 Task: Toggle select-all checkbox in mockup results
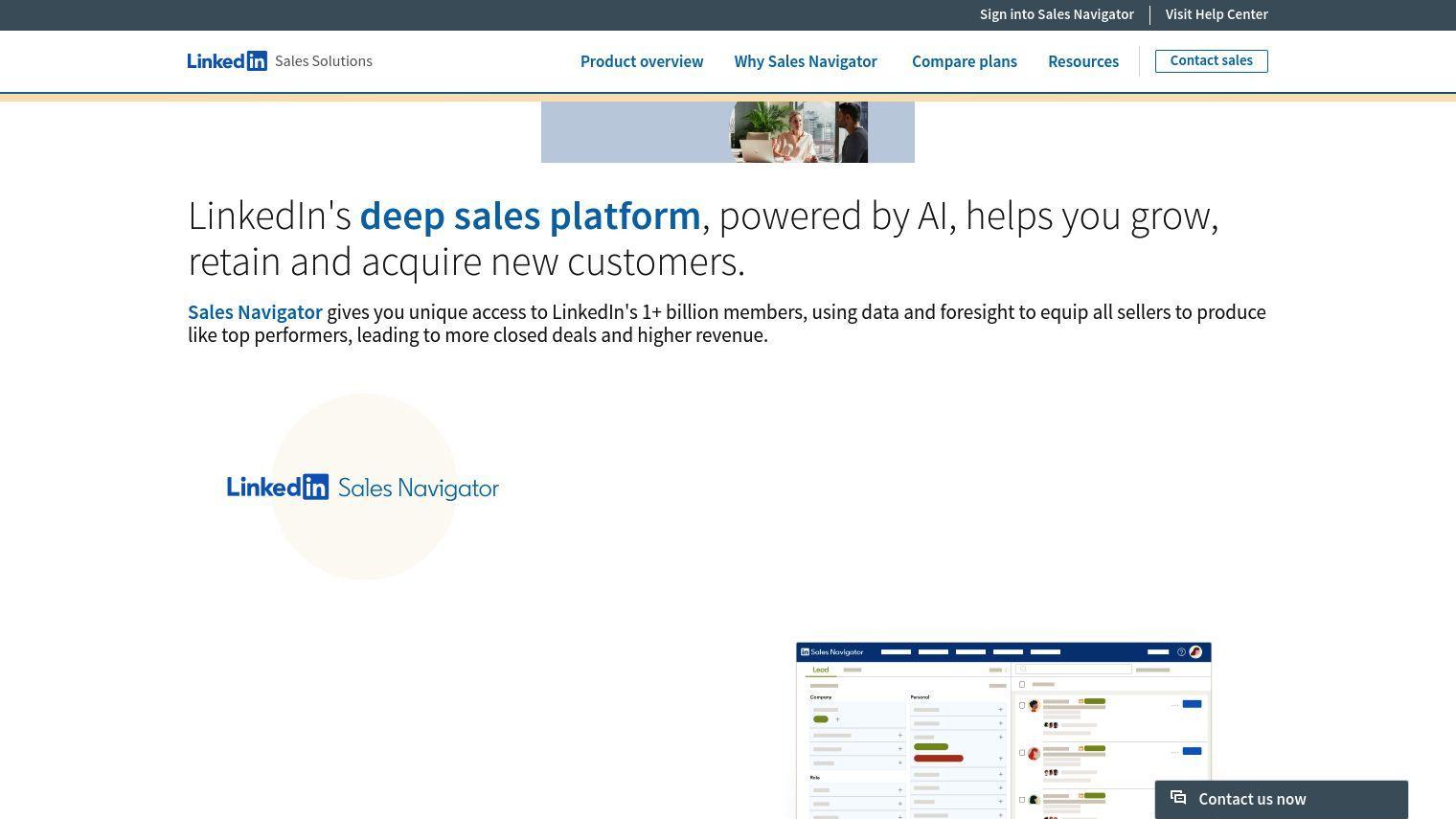click(x=1022, y=685)
